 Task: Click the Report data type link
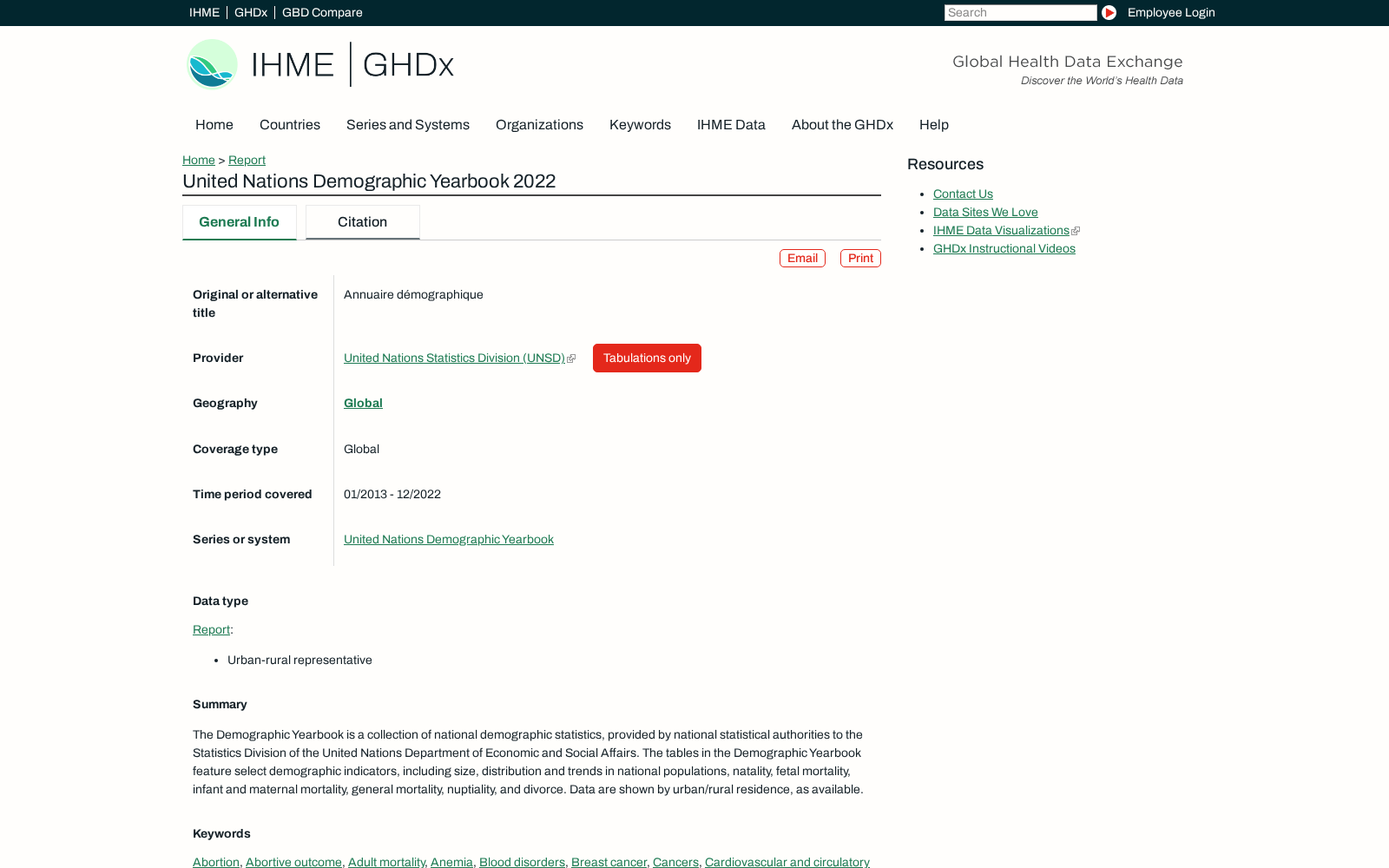(211, 630)
